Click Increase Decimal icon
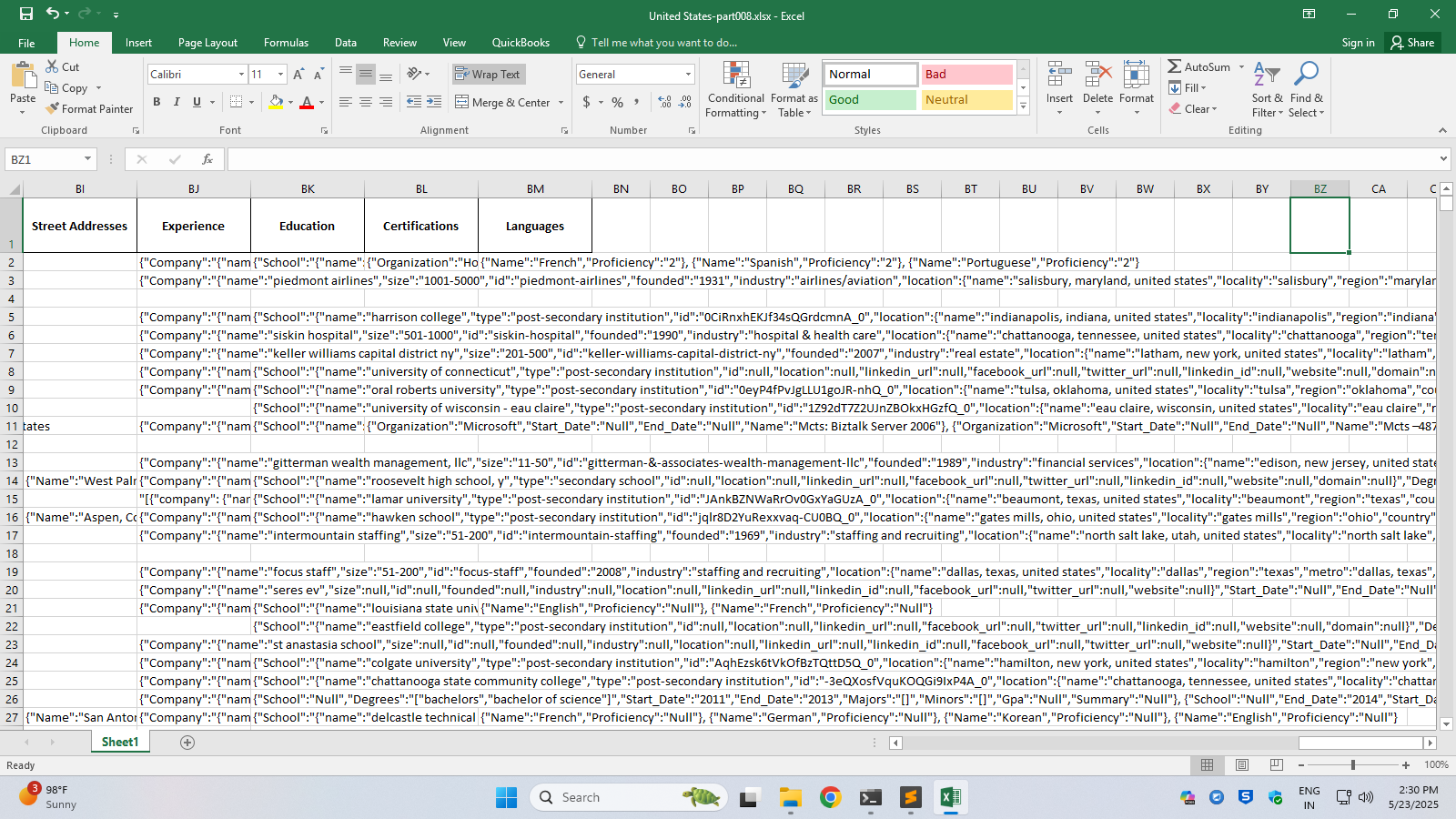This screenshot has width=1456, height=819. [x=664, y=102]
